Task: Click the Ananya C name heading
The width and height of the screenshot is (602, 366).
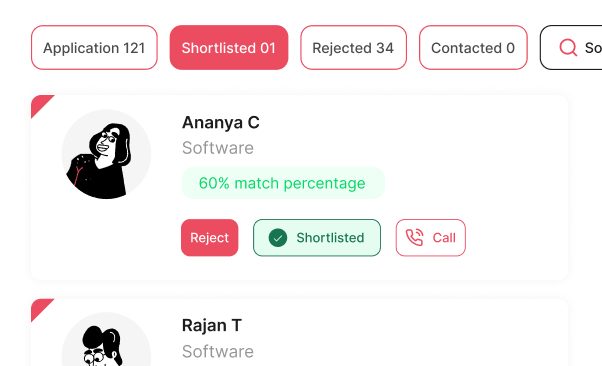Action: [221, 123]
